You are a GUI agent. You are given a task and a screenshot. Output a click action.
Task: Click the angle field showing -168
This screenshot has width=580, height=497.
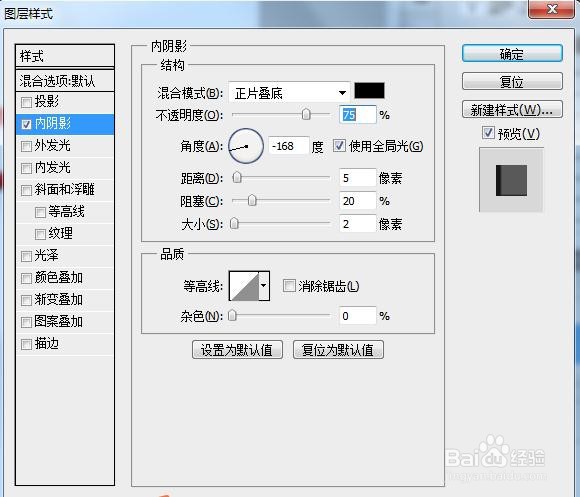point(289,146)
